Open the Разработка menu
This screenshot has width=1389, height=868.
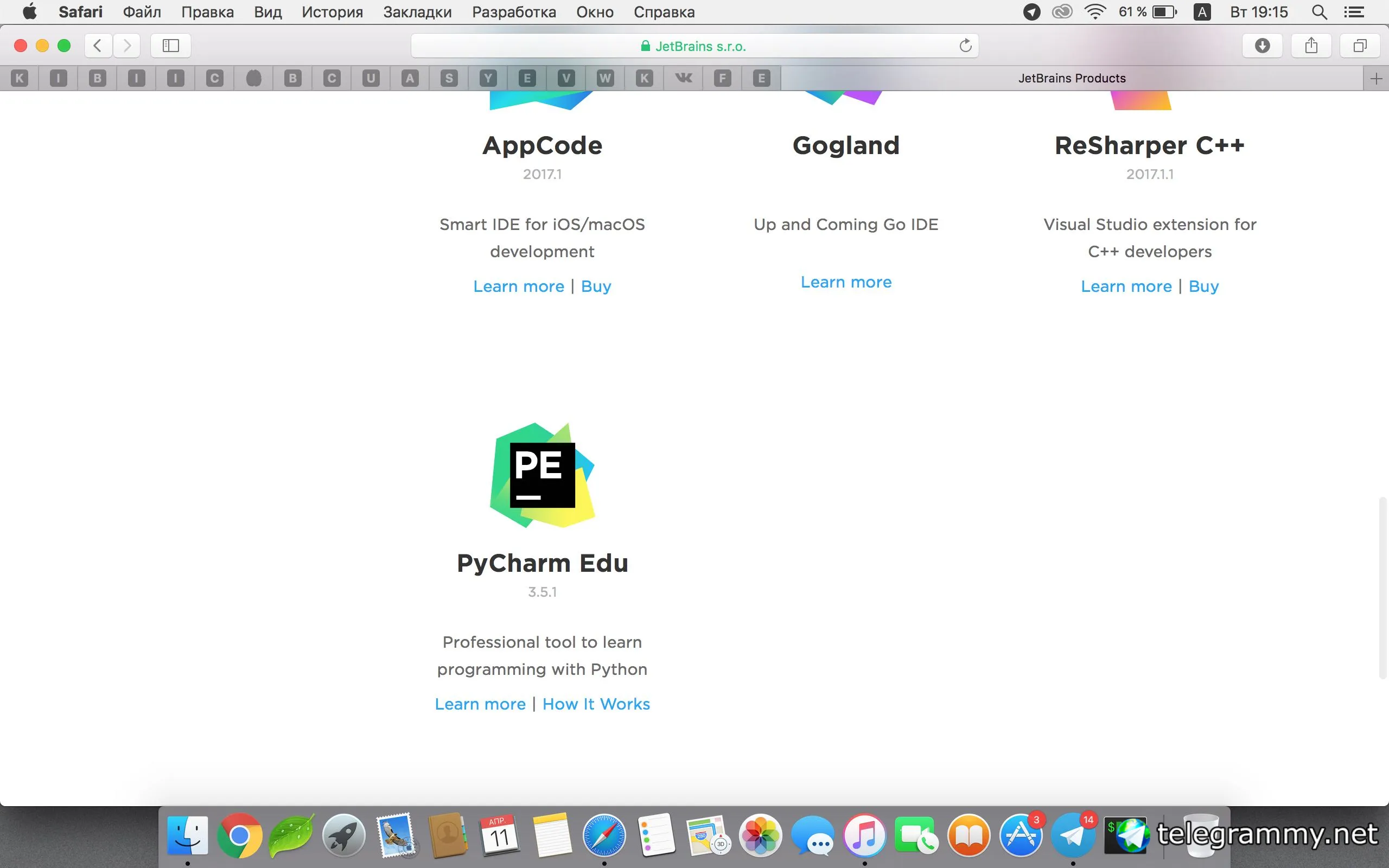(x=514, y=12)
